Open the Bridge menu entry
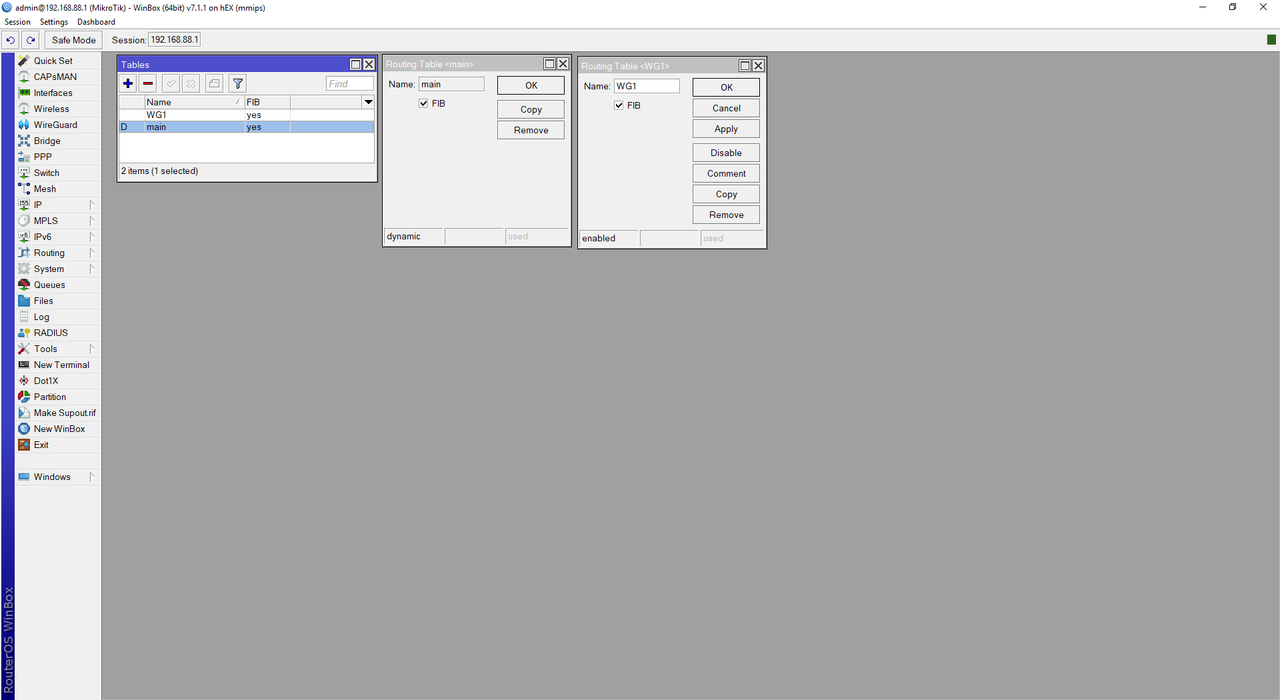Viewport: 1280px width, 700px height. click(58, 141)
